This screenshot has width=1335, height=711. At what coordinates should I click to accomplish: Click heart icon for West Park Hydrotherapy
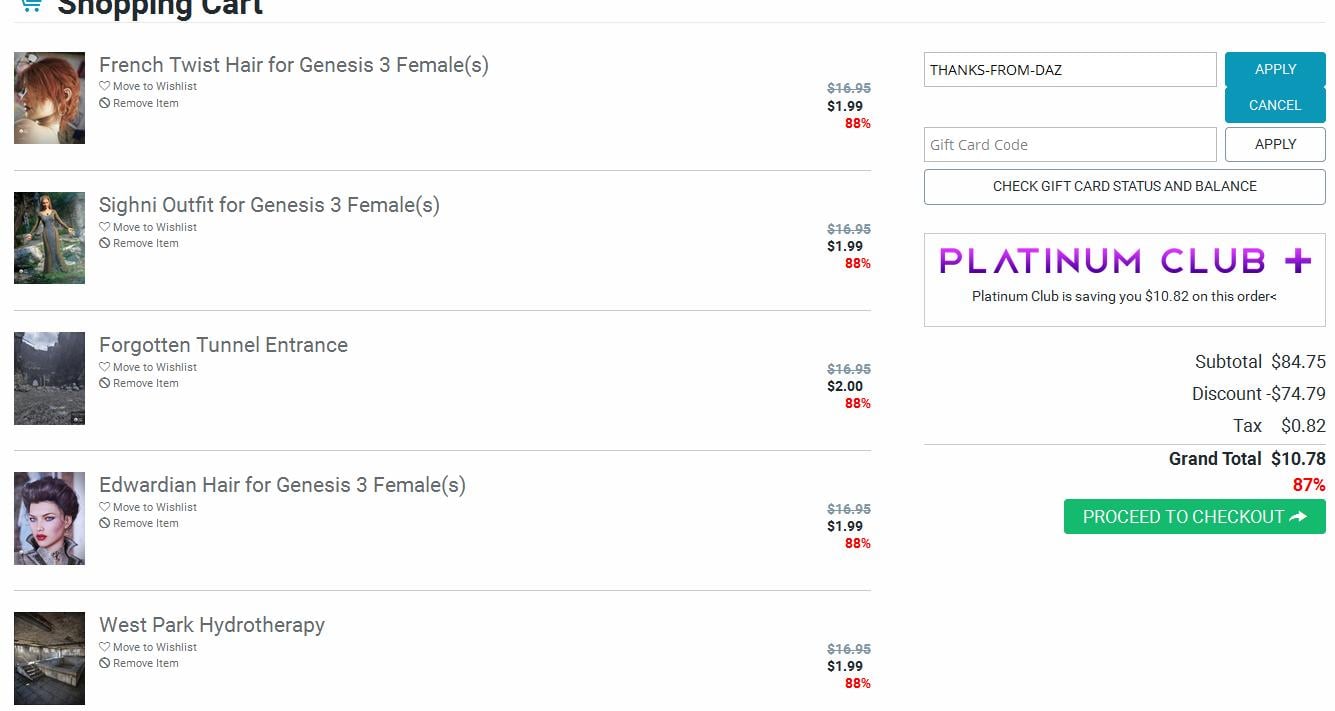click(104, 647)
